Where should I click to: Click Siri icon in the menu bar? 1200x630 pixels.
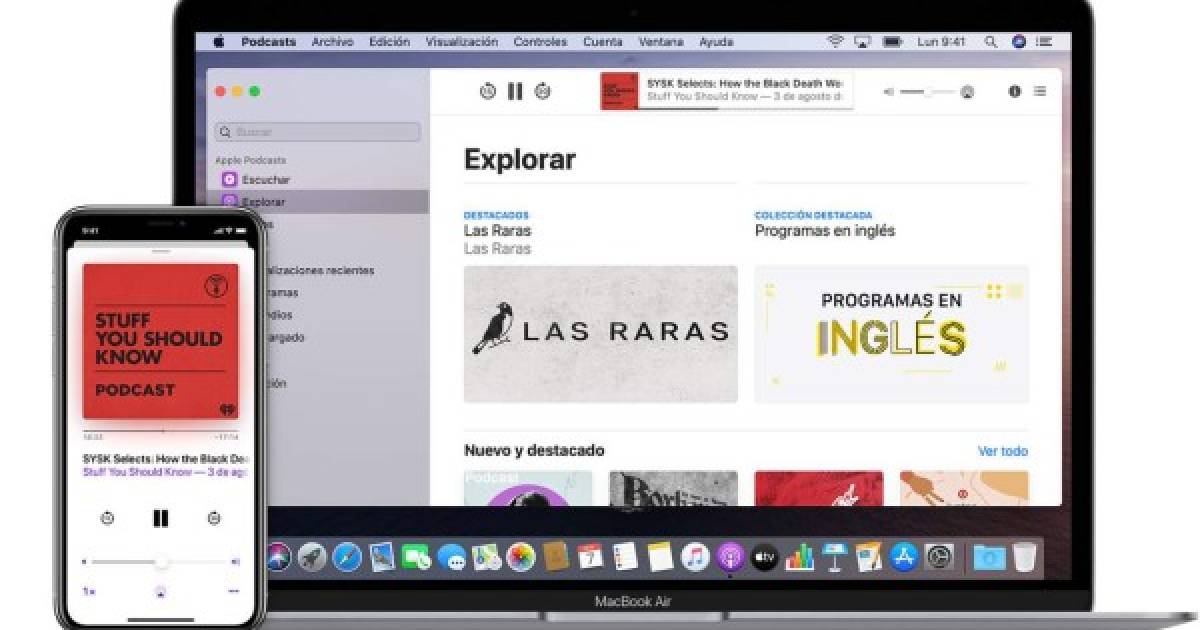(x=1019, y=42)
